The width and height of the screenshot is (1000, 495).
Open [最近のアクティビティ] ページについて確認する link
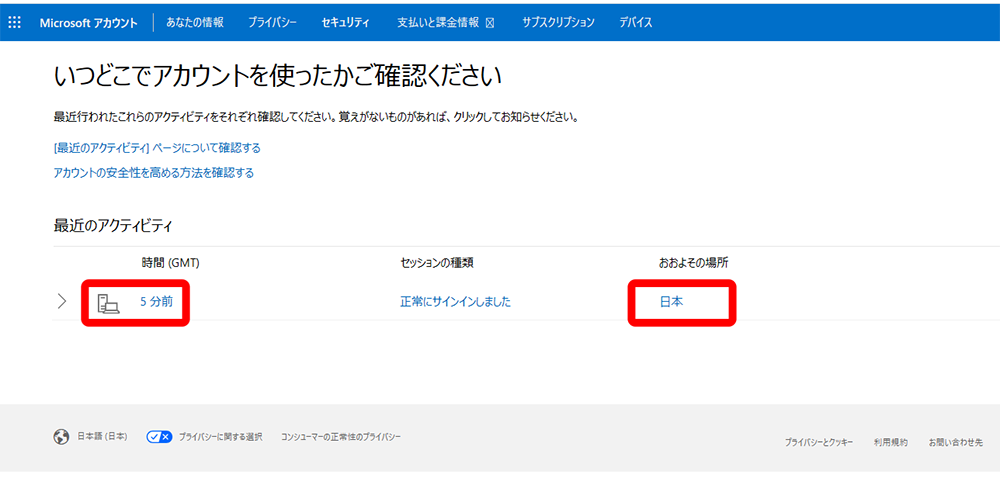point(157,148)
